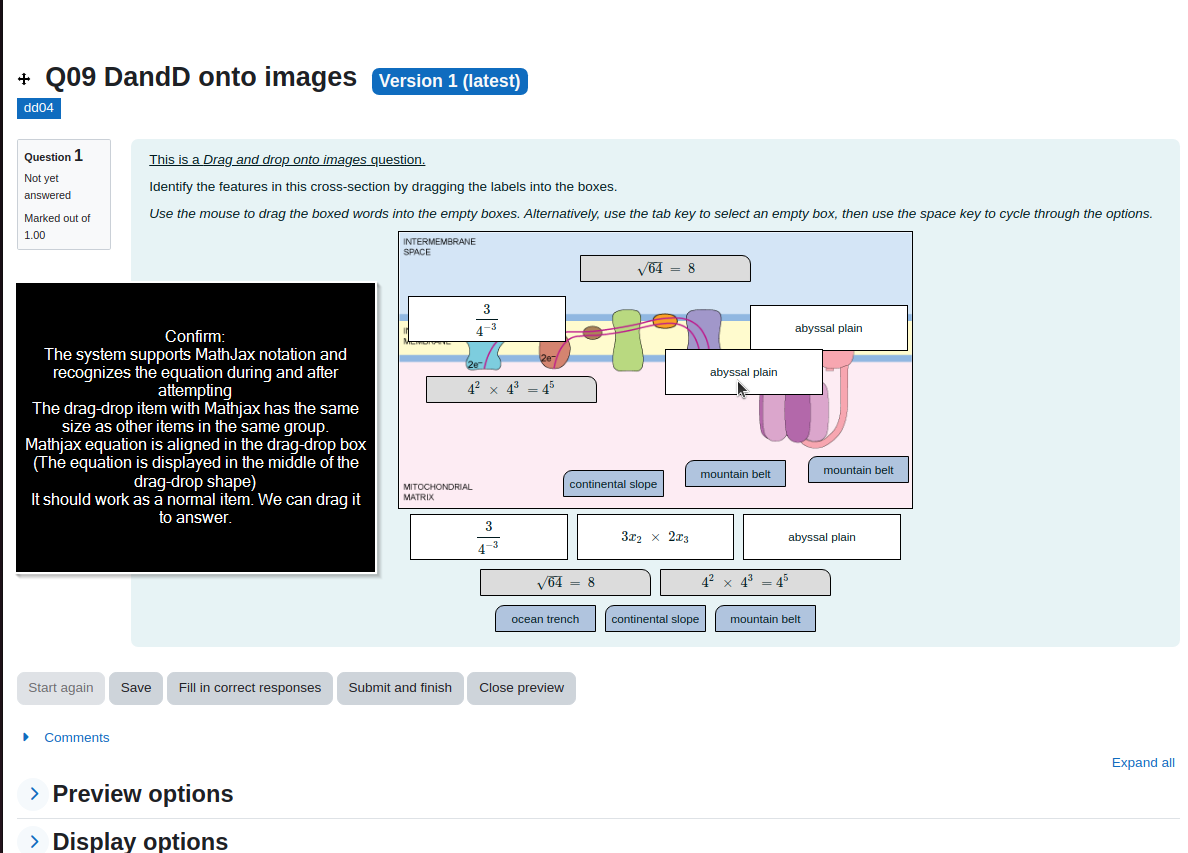1188x853 pixels.
Task: Select √64 = 8 item below the image
Action: (x=565, y=583)
